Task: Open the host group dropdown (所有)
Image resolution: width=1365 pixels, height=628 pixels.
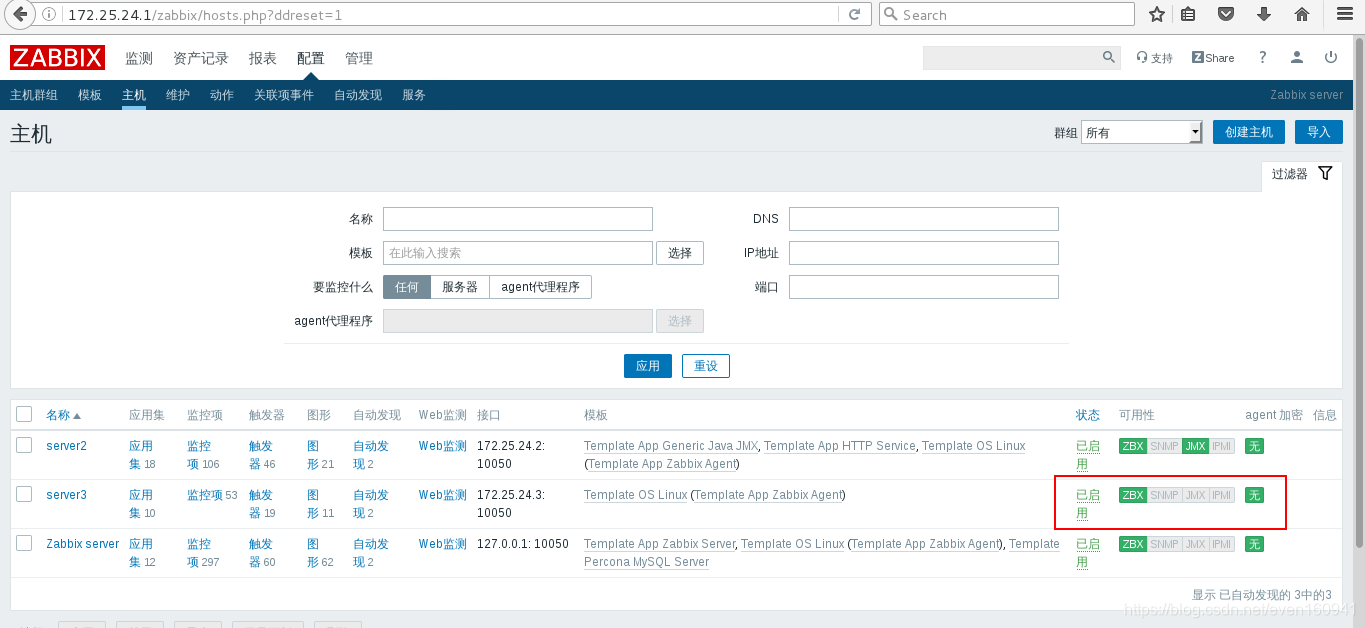Action: tap(1141, 132)
